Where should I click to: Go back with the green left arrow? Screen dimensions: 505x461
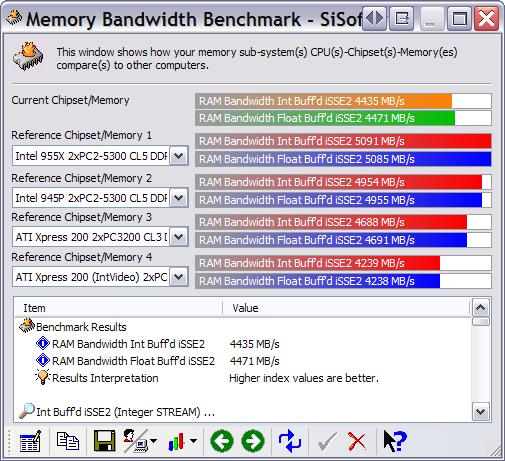222,441
